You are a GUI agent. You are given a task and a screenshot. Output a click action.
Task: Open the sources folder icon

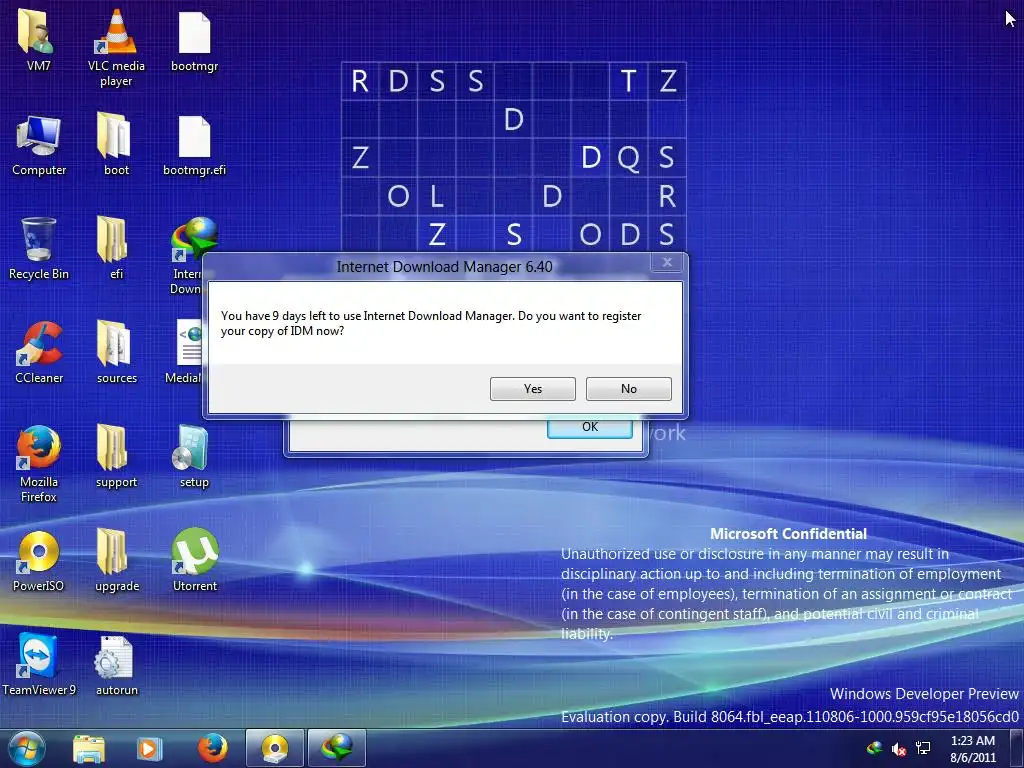click(116, 353)
